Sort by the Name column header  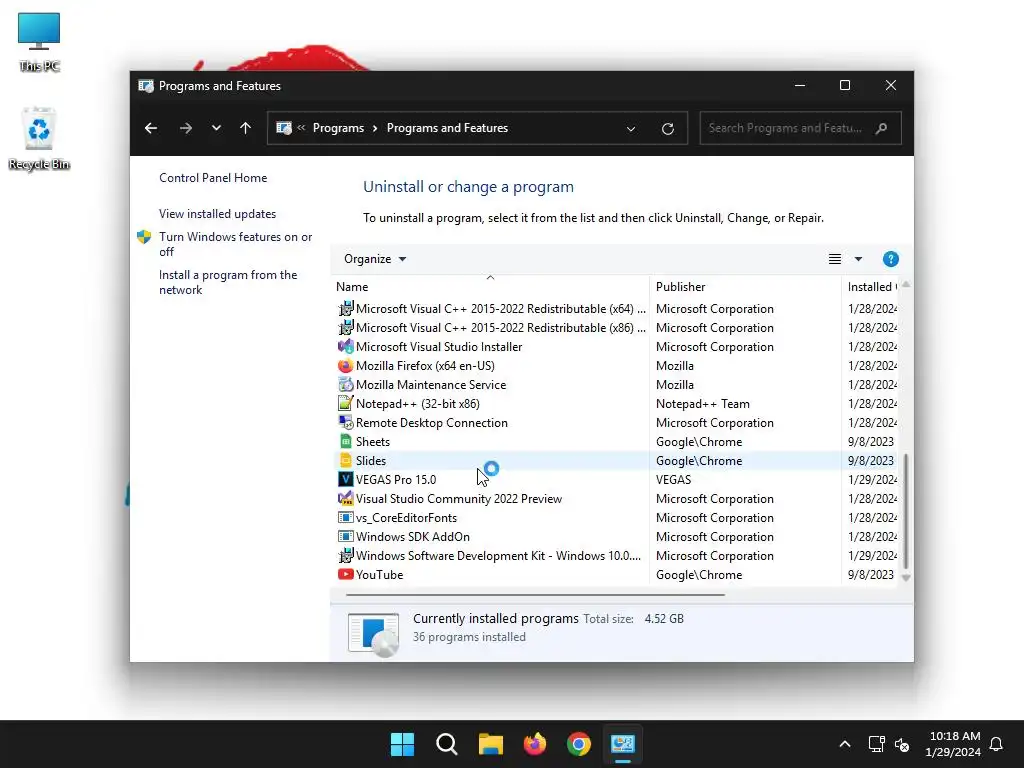[490, 287]
